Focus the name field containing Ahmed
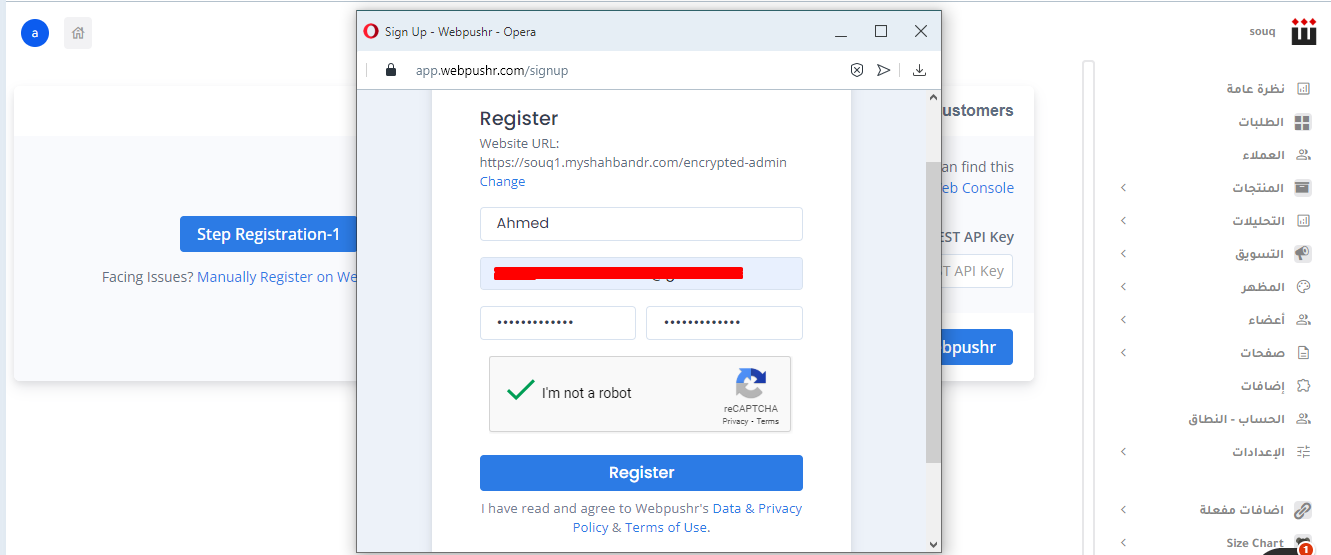The height and width of the screenshot is (555, 1331). pos(641,224)
